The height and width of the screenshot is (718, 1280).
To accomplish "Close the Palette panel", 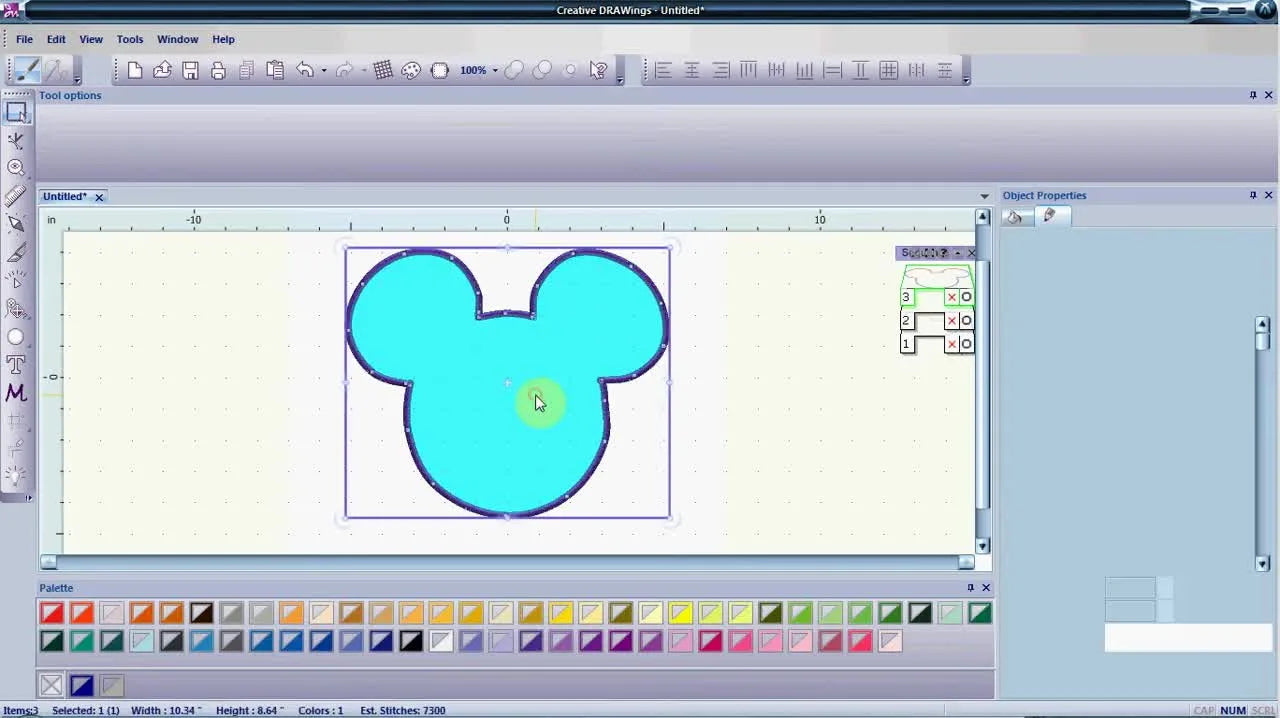I will [986, 588].
